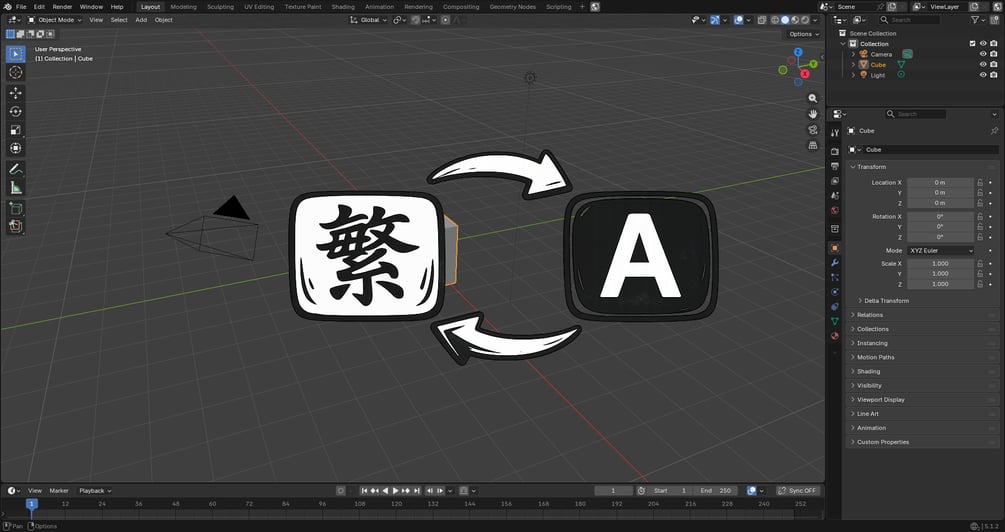The width and height of the screenshot is (1005, 532).
Task: Click the current frame field
Action: tap(613, 490)
